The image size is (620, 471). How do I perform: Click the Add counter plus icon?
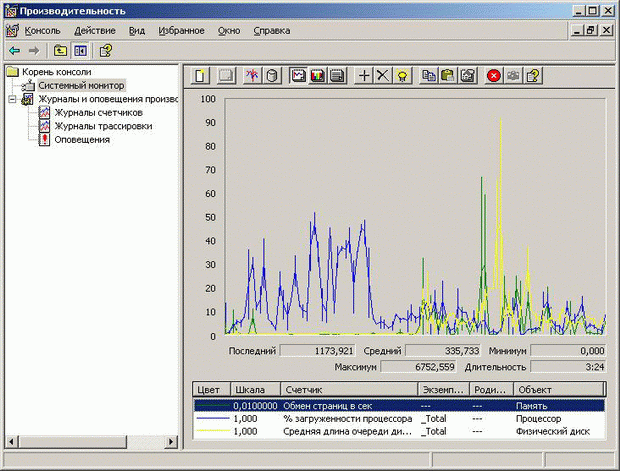(364, 75)
